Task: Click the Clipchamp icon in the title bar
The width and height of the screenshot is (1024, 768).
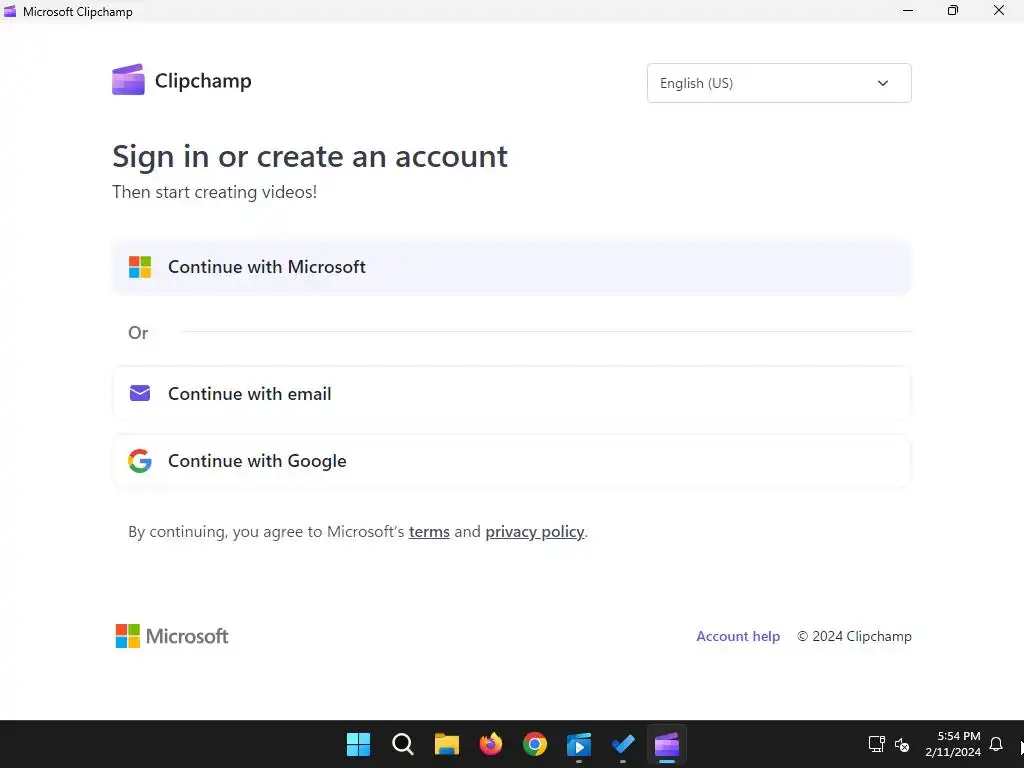Action: click(10, 11)
